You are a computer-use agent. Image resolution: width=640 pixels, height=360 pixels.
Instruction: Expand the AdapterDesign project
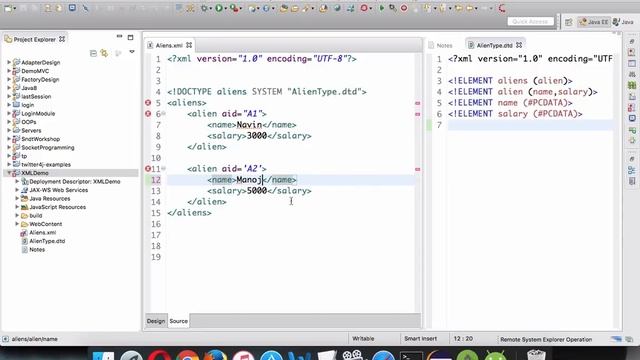(9, 62)
